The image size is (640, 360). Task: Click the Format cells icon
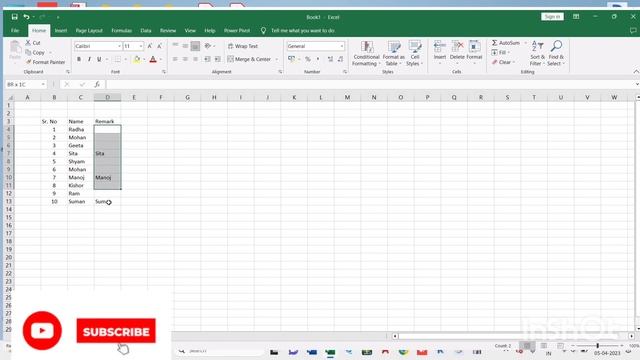coord(474,47)
